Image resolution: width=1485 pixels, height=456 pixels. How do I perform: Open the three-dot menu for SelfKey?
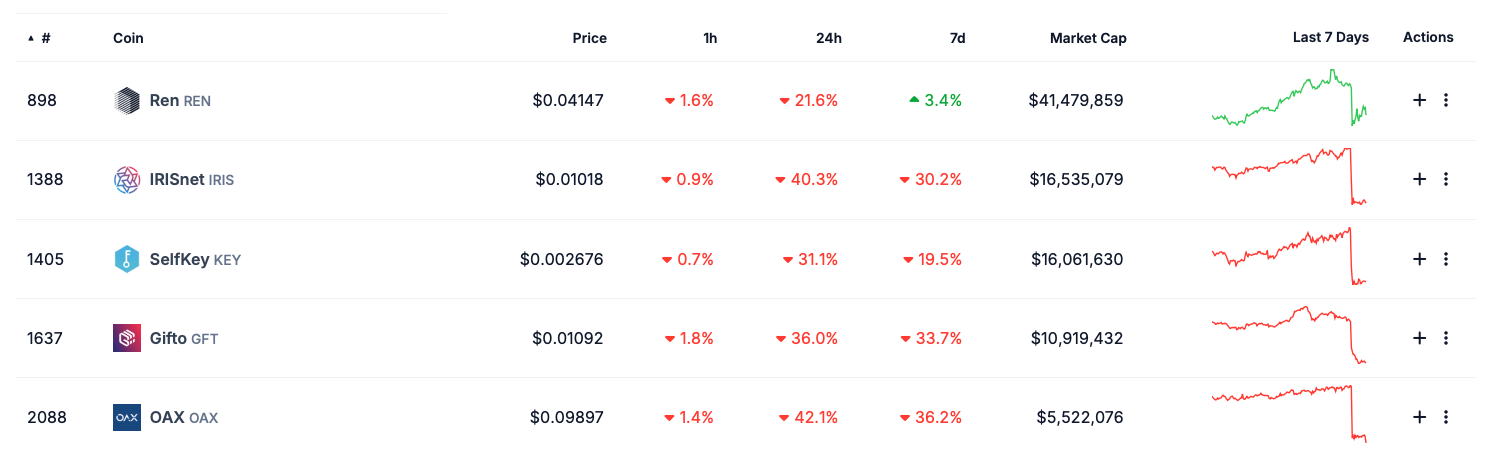1446,259
